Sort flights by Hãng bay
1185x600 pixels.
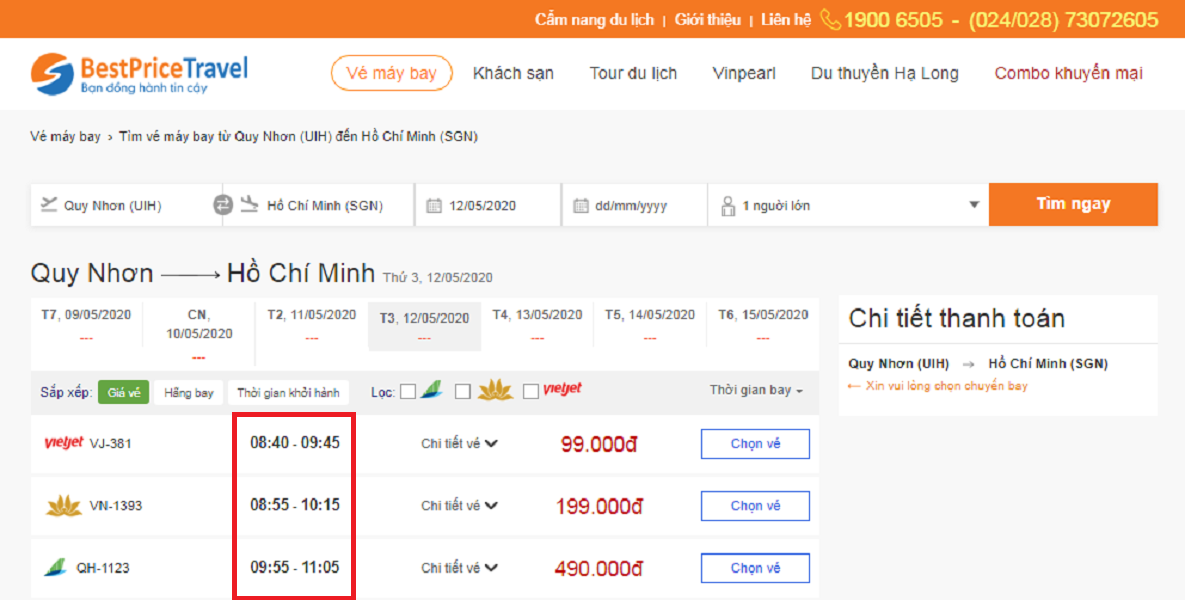[189, 392]
